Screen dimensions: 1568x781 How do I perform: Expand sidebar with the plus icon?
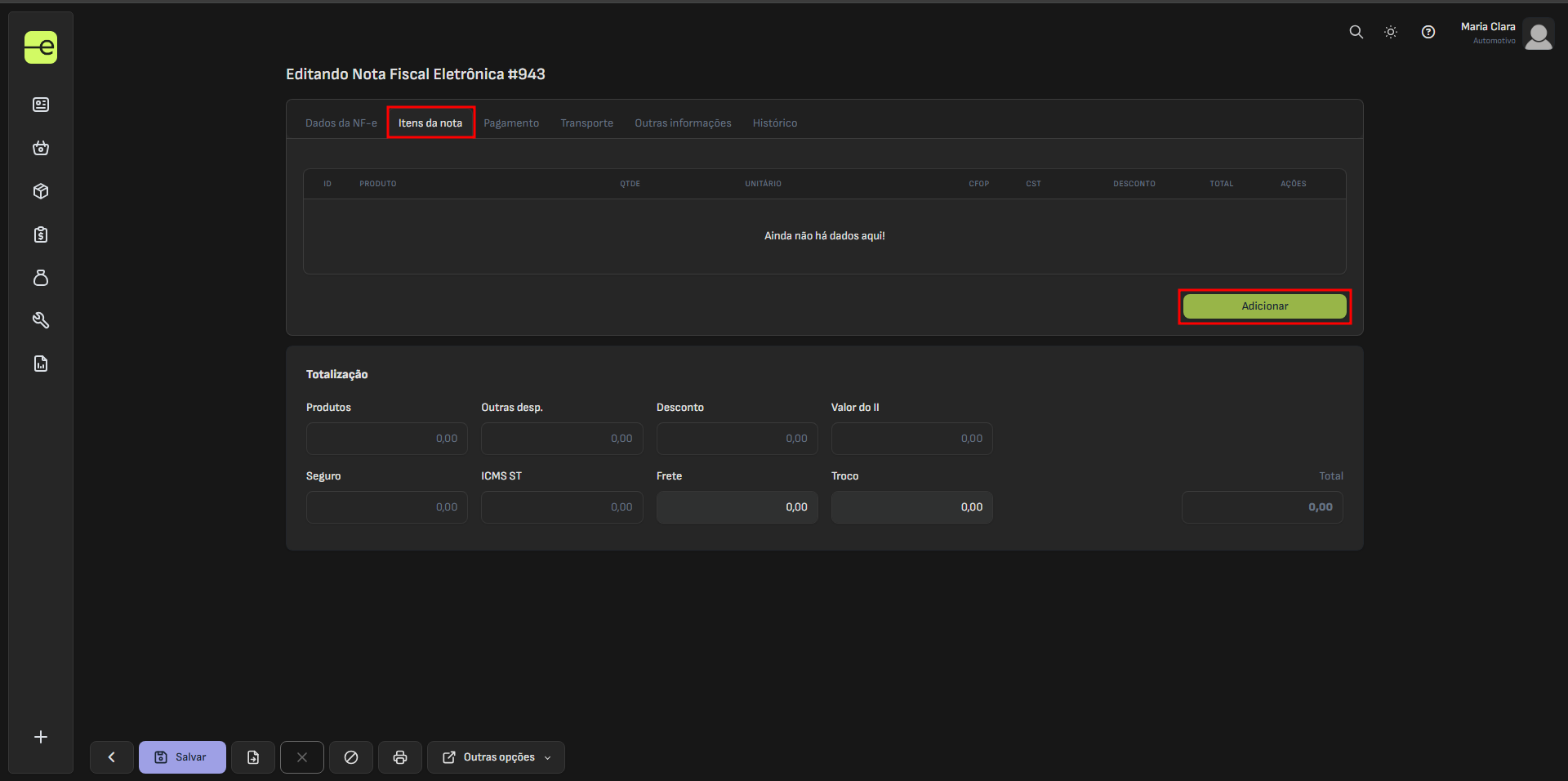click(x=41, y=737)
